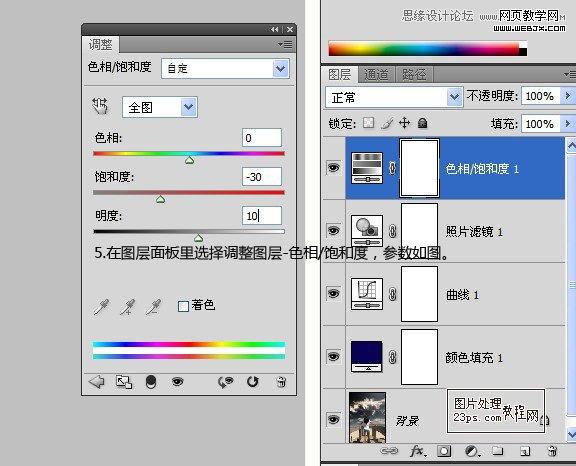Pick the first eyedropper tool
576x466 pixels.
click(101, 307)
